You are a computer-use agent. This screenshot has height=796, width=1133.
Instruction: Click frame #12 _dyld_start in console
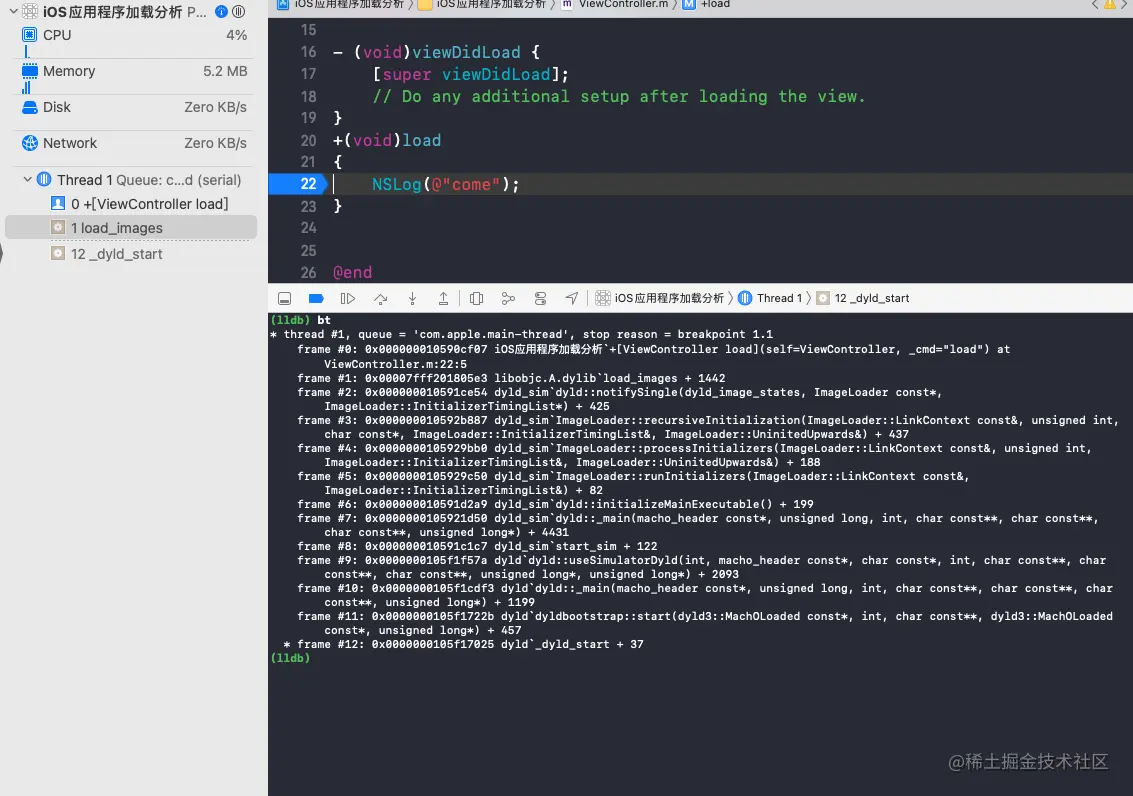tap(470, 644)
